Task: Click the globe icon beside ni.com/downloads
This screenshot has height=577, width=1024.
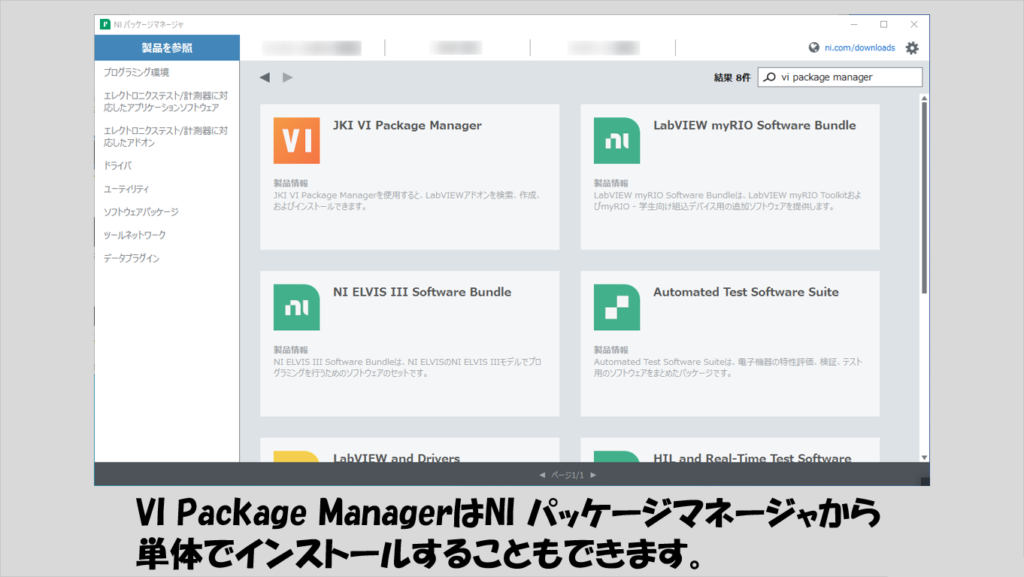Action: coord(814,48)
